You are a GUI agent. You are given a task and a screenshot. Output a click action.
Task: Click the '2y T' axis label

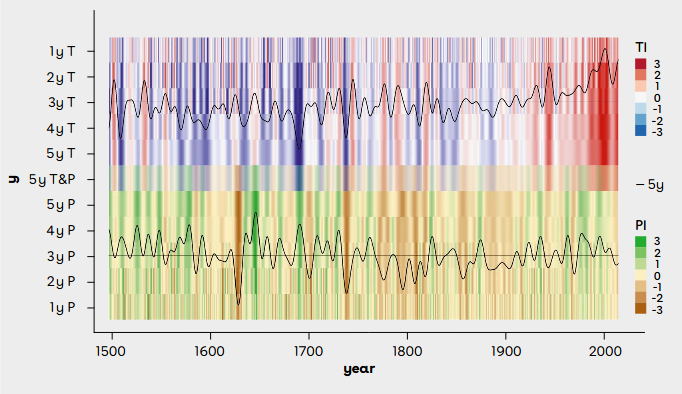coord(61,77)
